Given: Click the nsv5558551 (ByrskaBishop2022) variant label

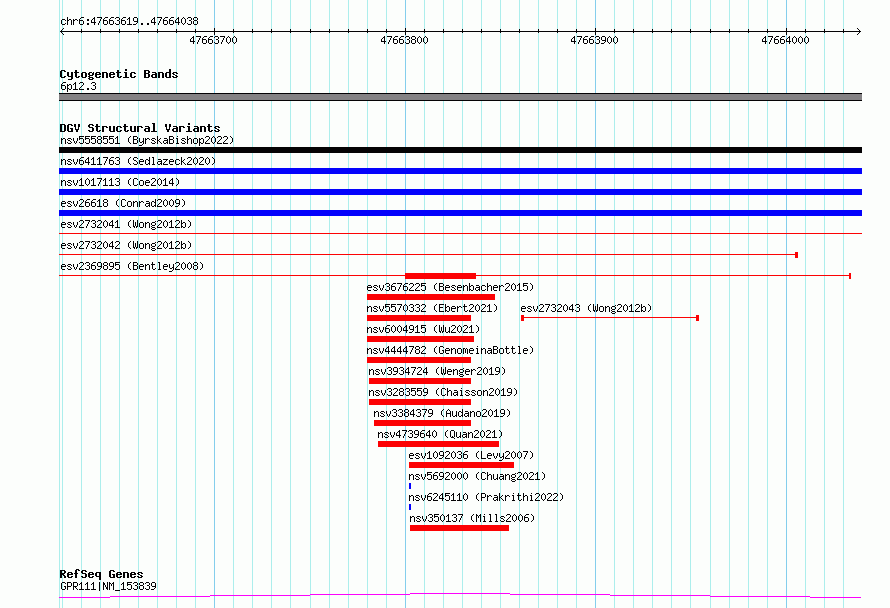Looking at the screenshot, I should tap(147, 141).
